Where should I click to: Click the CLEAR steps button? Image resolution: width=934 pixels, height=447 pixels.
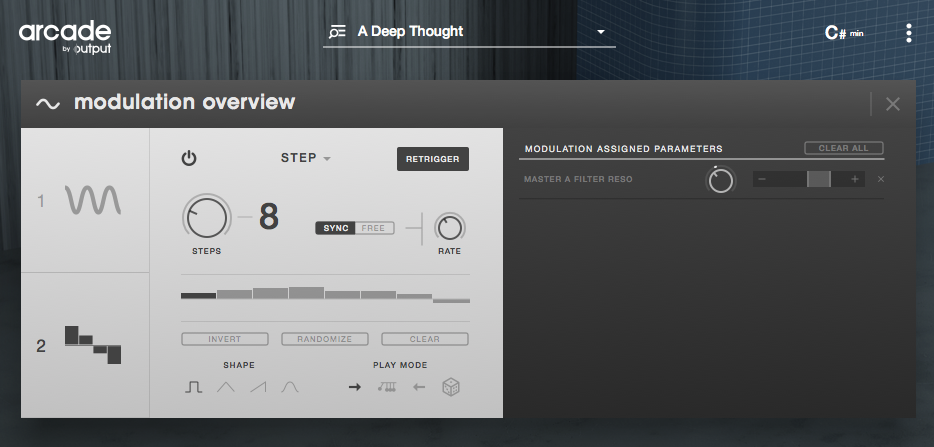click(x=425, y=339)
